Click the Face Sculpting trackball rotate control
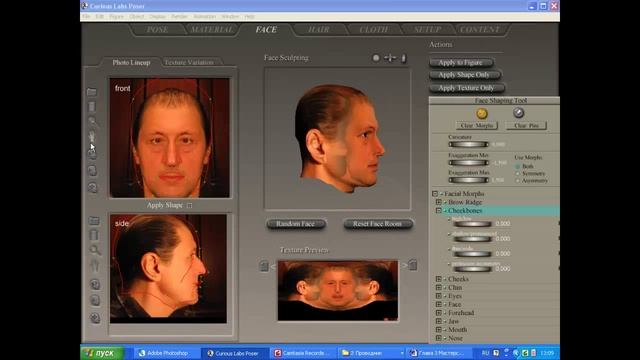 click(x=376, y=58)
